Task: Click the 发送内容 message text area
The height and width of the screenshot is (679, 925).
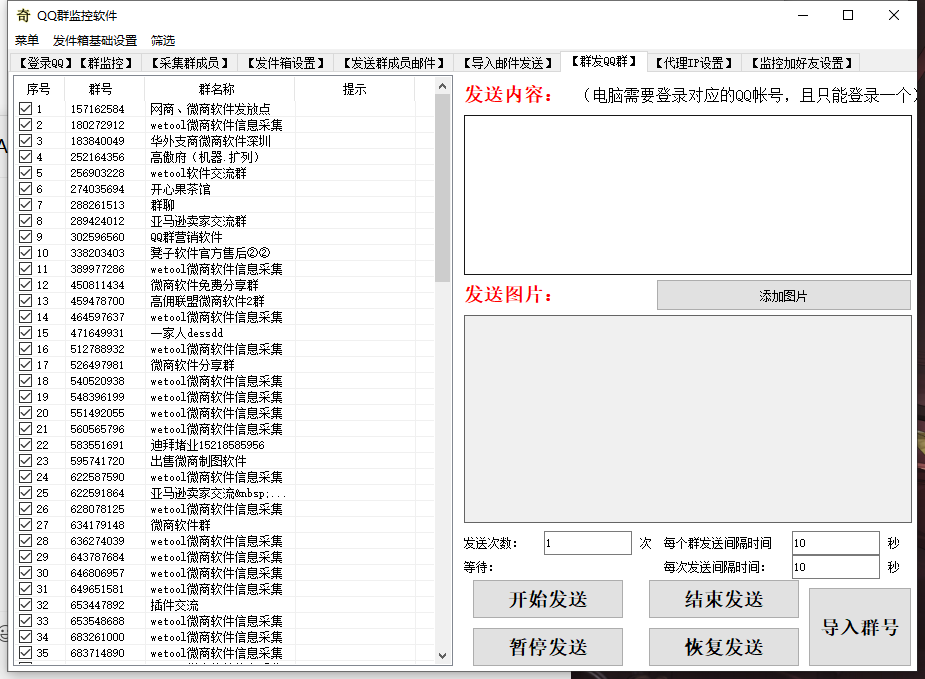Action: 687,194
